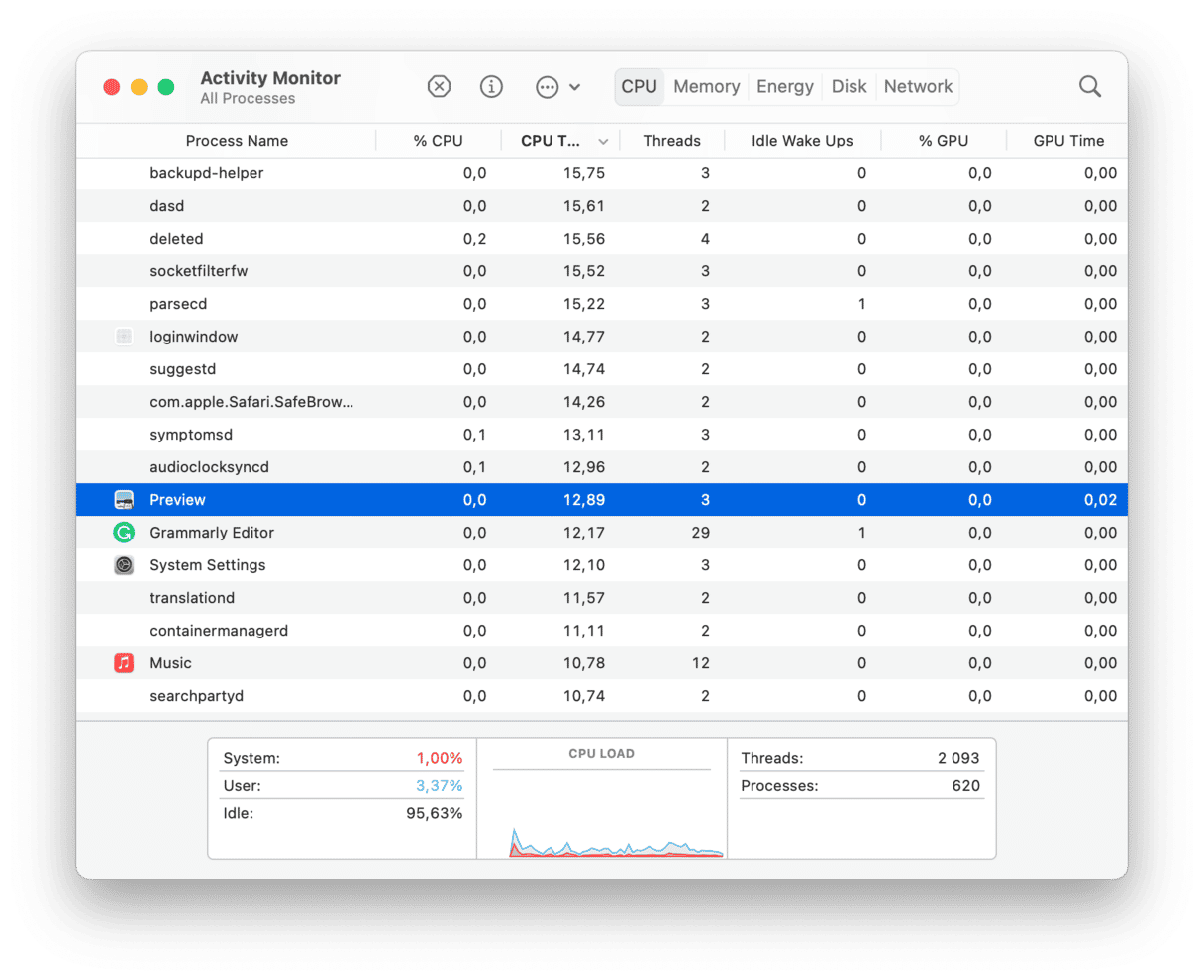Open the process info (i) icon
This screenshot has height=980, width=1204.
pos(491,87)
